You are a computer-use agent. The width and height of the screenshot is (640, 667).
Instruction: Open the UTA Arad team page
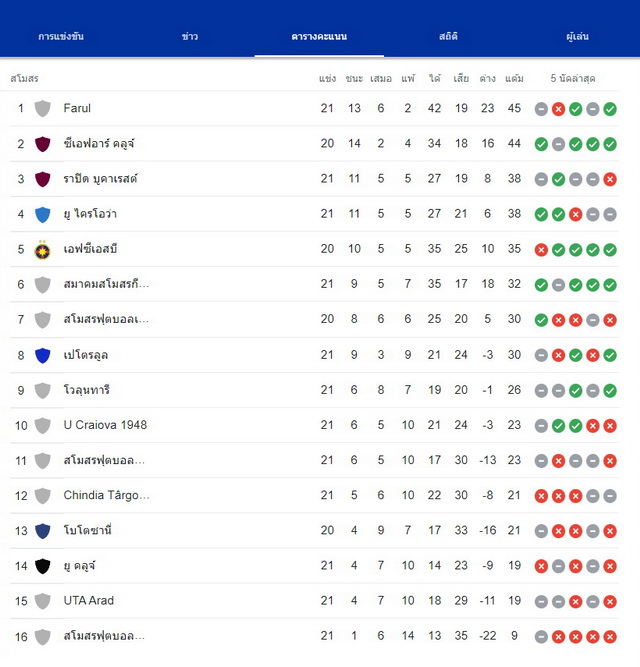pyautogui.click(x=88, y=601)
